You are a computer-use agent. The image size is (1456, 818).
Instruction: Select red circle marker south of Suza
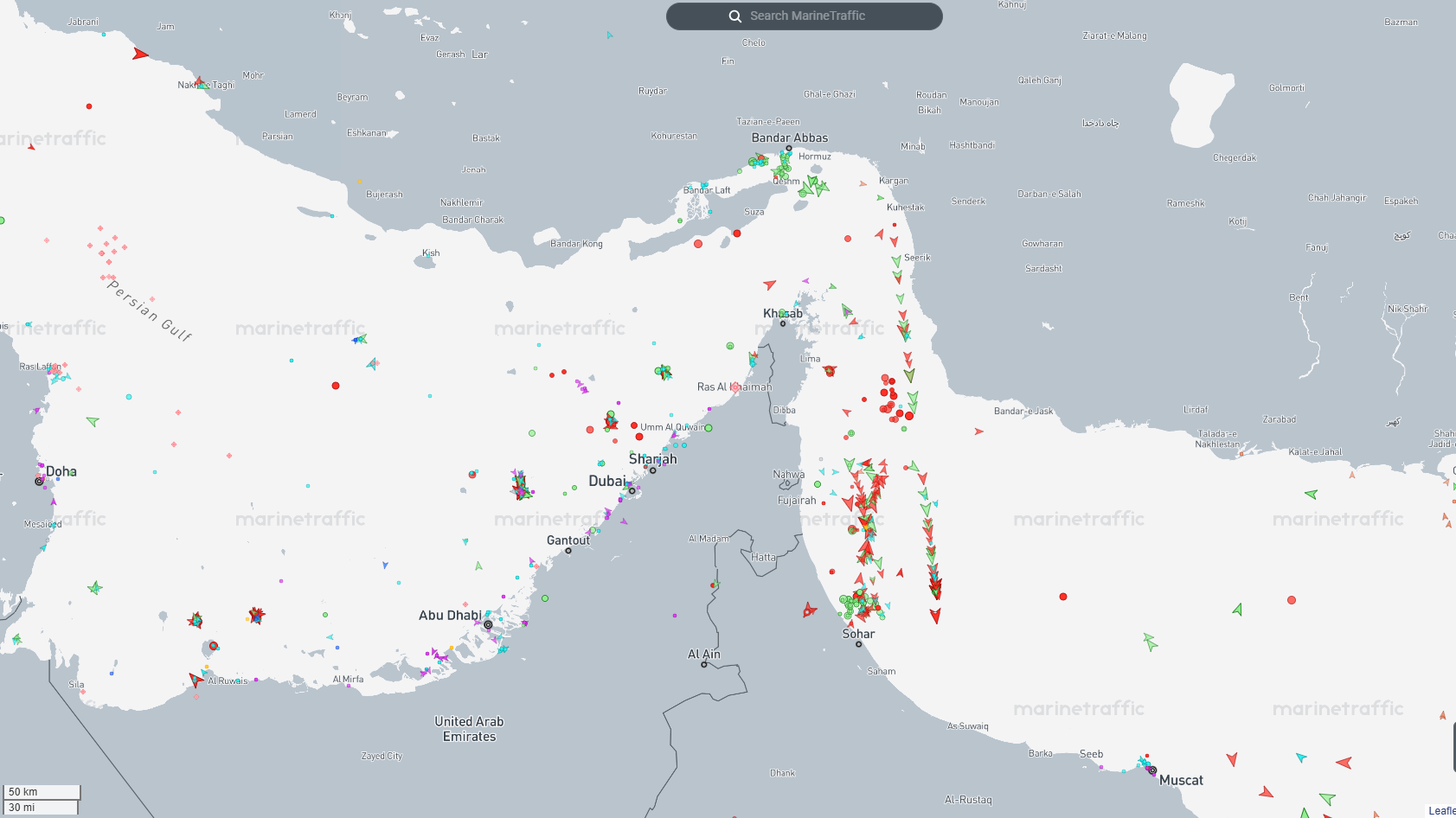tap(737, 233)
